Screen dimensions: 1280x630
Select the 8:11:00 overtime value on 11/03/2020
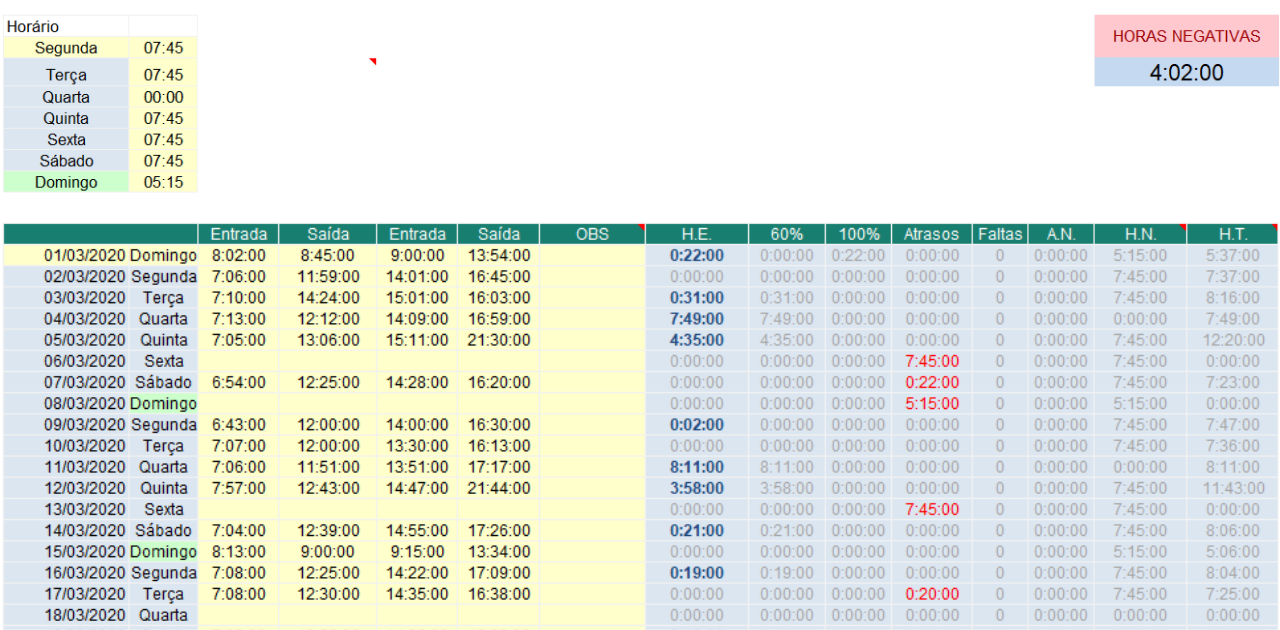click(696, 467)
